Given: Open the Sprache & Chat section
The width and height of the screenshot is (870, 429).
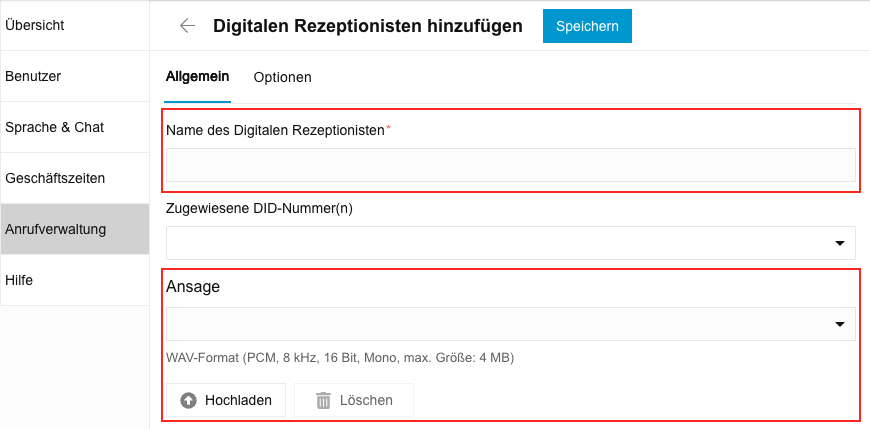Looking at the screenshot, I should (55, 127).
